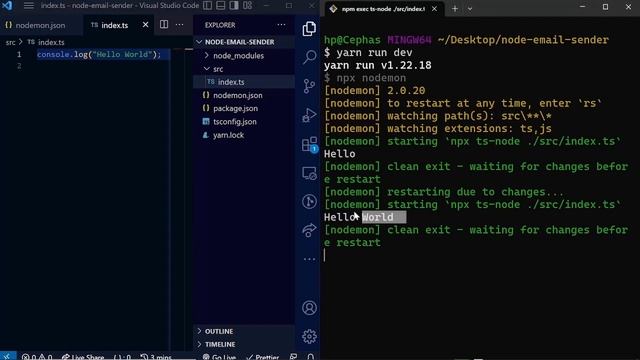The height and width of the screenshot is (360, 640).
Task: Expand the TIMELINE section
Action: tap(244, 344)
